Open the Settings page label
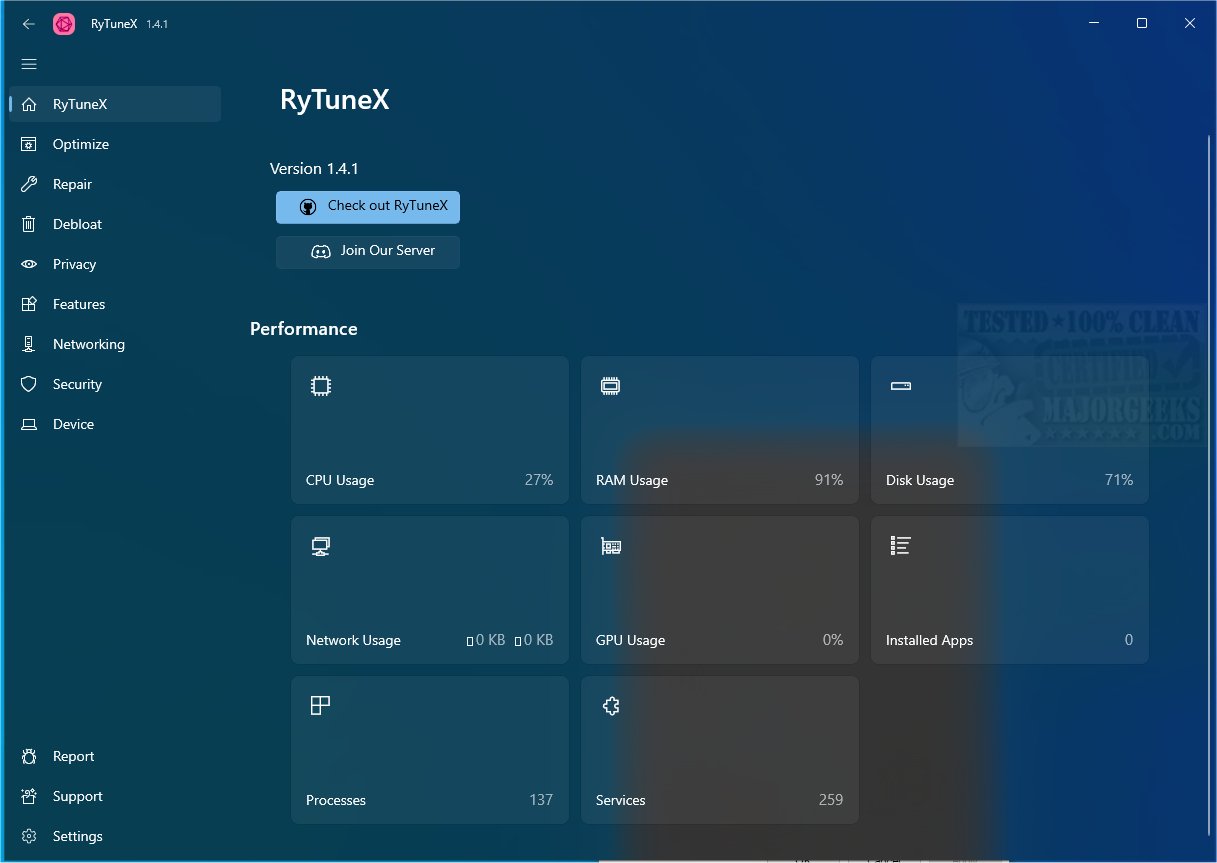 77,836
